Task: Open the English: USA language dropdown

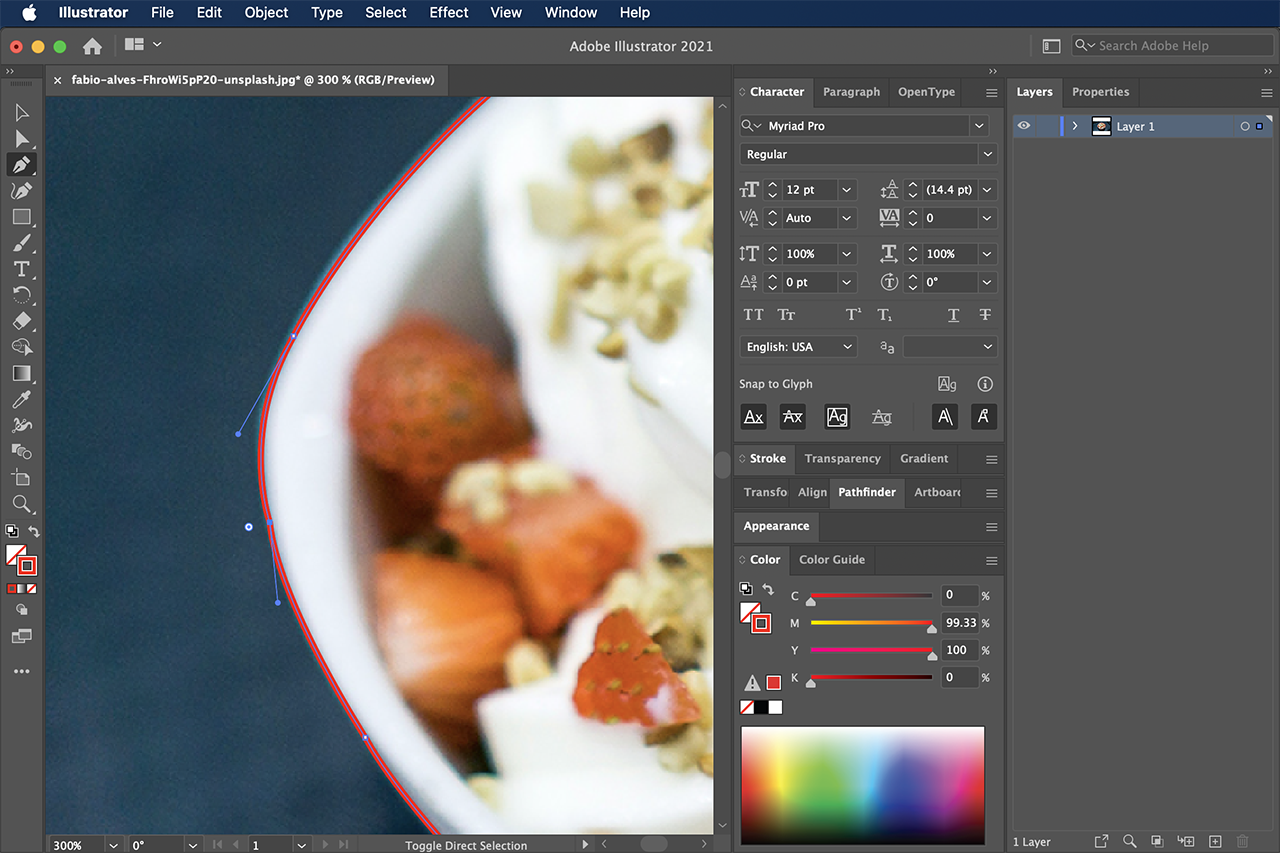Action: tap(799, 347)
